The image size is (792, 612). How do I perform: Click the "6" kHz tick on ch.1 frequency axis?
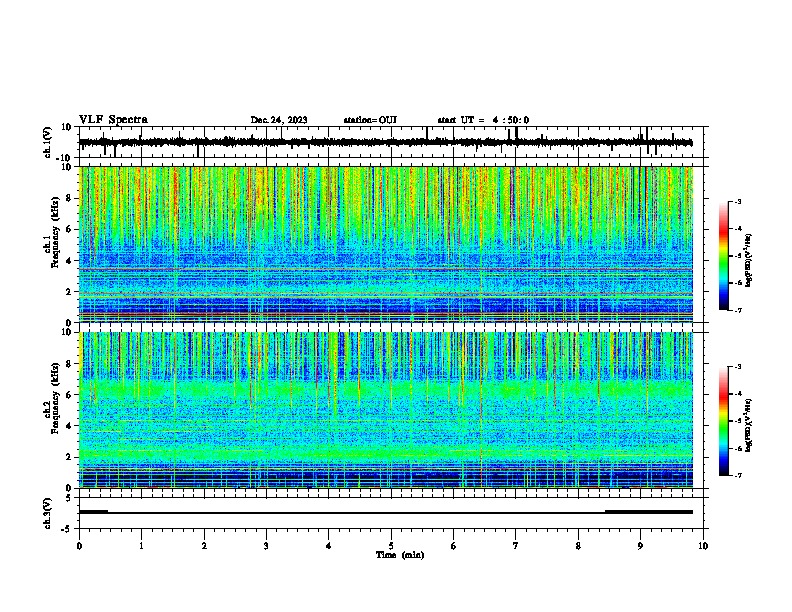(x=69, y=229)
